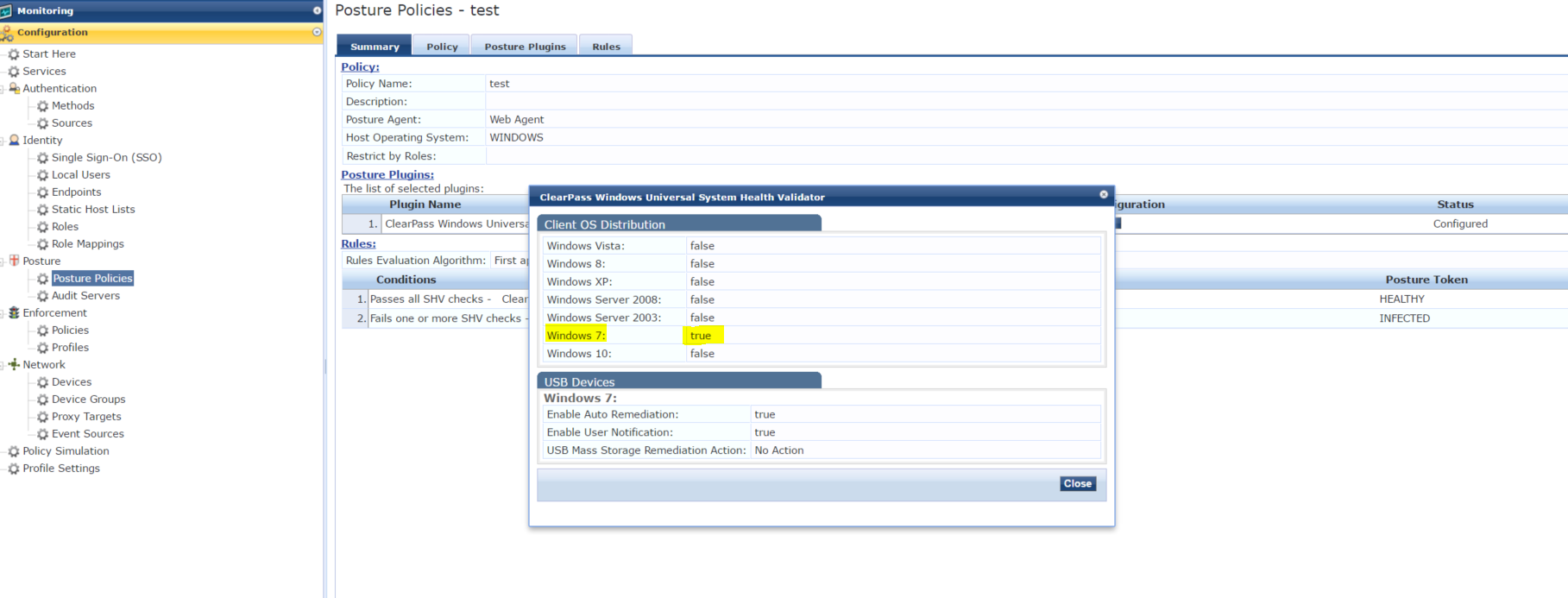The width and height of the screenshot is (1568, 598).
Task: Click the Identity person icon
Action: [x=14, y=141]
